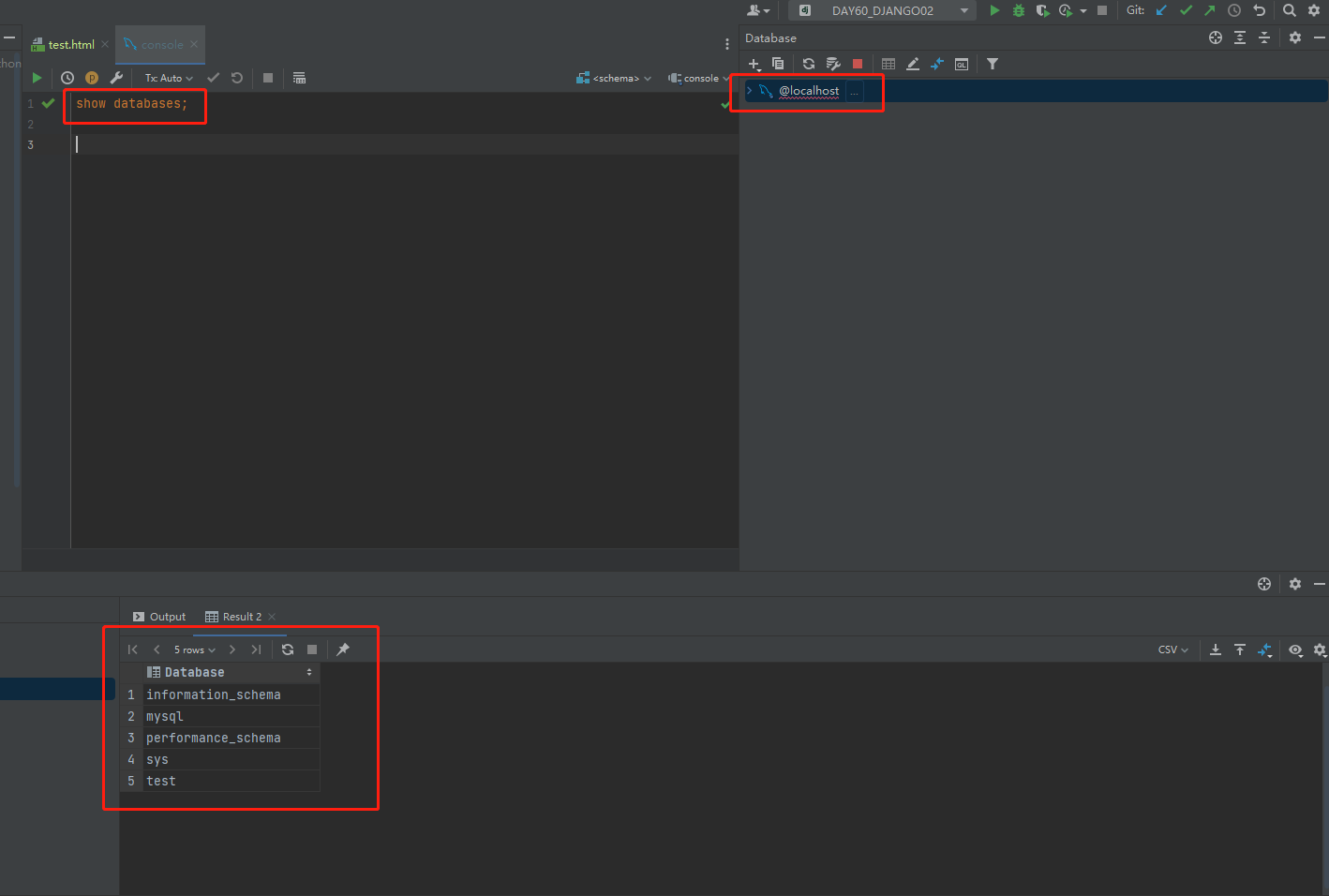This screenshot has width=1329, height=896.
Task: Open table editor icon in Database toolbar
Action: 888,64
